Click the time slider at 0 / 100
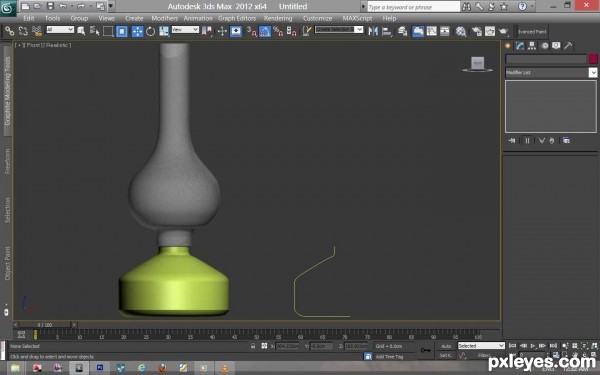This screenshot has height=375, width=600. tap(45, 324)
